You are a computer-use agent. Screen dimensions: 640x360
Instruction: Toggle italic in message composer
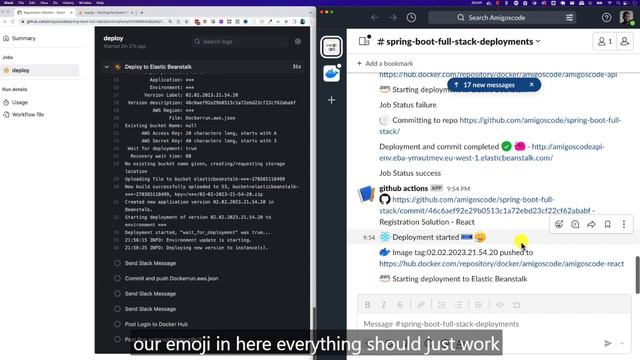pyautogui.click(x=384, y=305)
